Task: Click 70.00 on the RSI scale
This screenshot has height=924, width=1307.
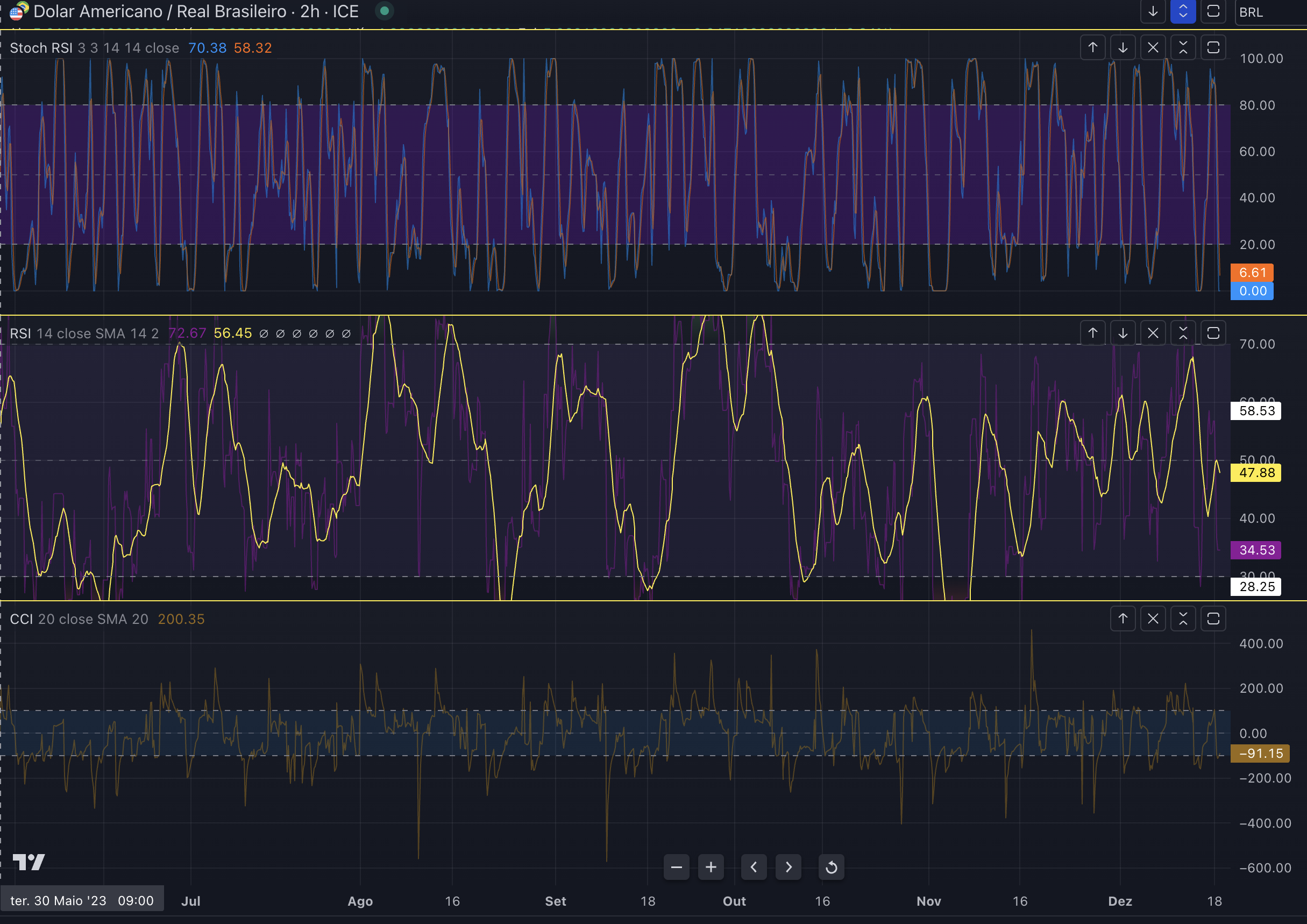Action: 1258,344
